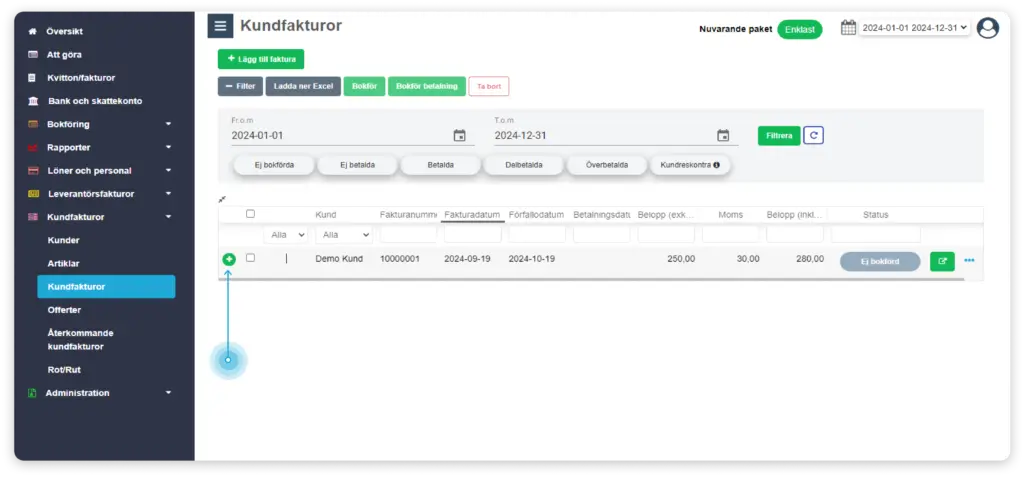Viewport: 1024px width, 477px height.
Task: Toggle the select-all checkbox in table header
Action: pos(250,214)
